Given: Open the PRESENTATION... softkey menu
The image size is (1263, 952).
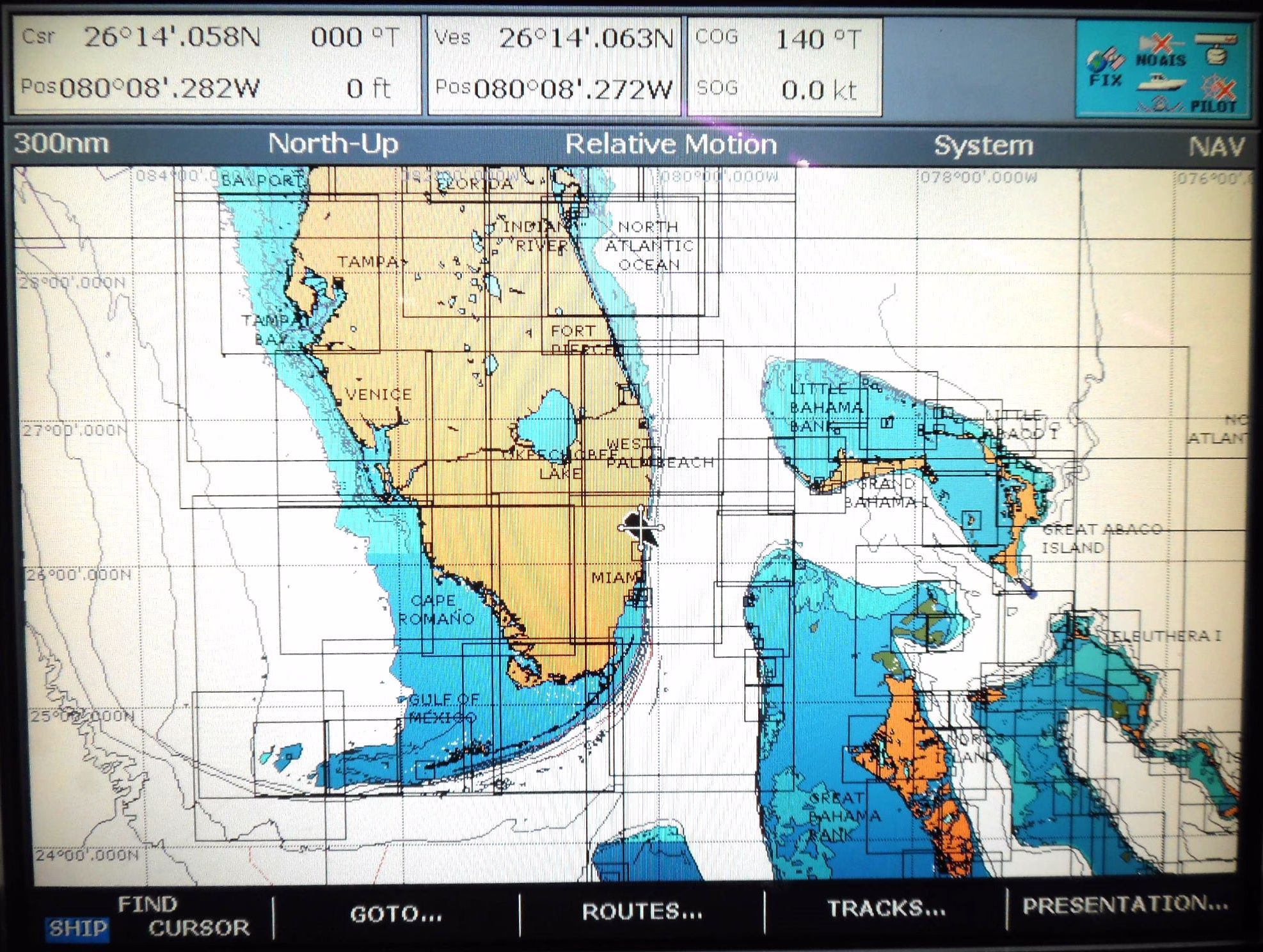Looking at the screenshot, I should click(1125, 905).
